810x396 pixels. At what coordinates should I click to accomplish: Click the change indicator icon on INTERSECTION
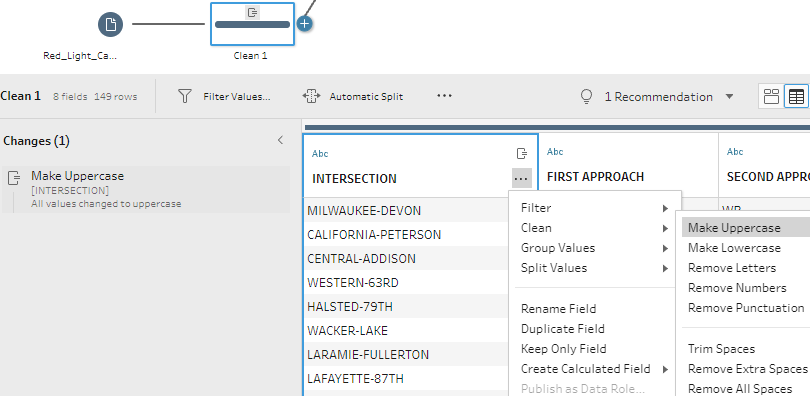pyautogui.click(x=522, y=154)
